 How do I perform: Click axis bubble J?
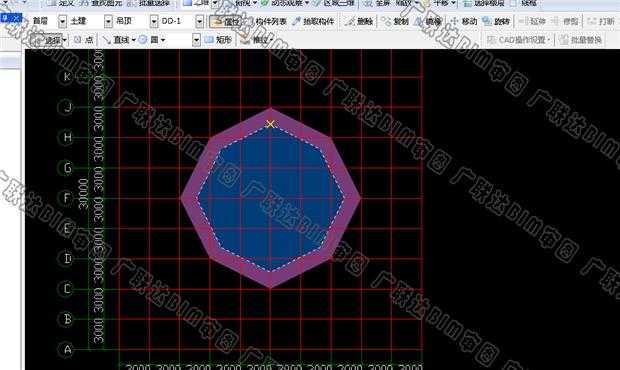click(x=67, y=107)
